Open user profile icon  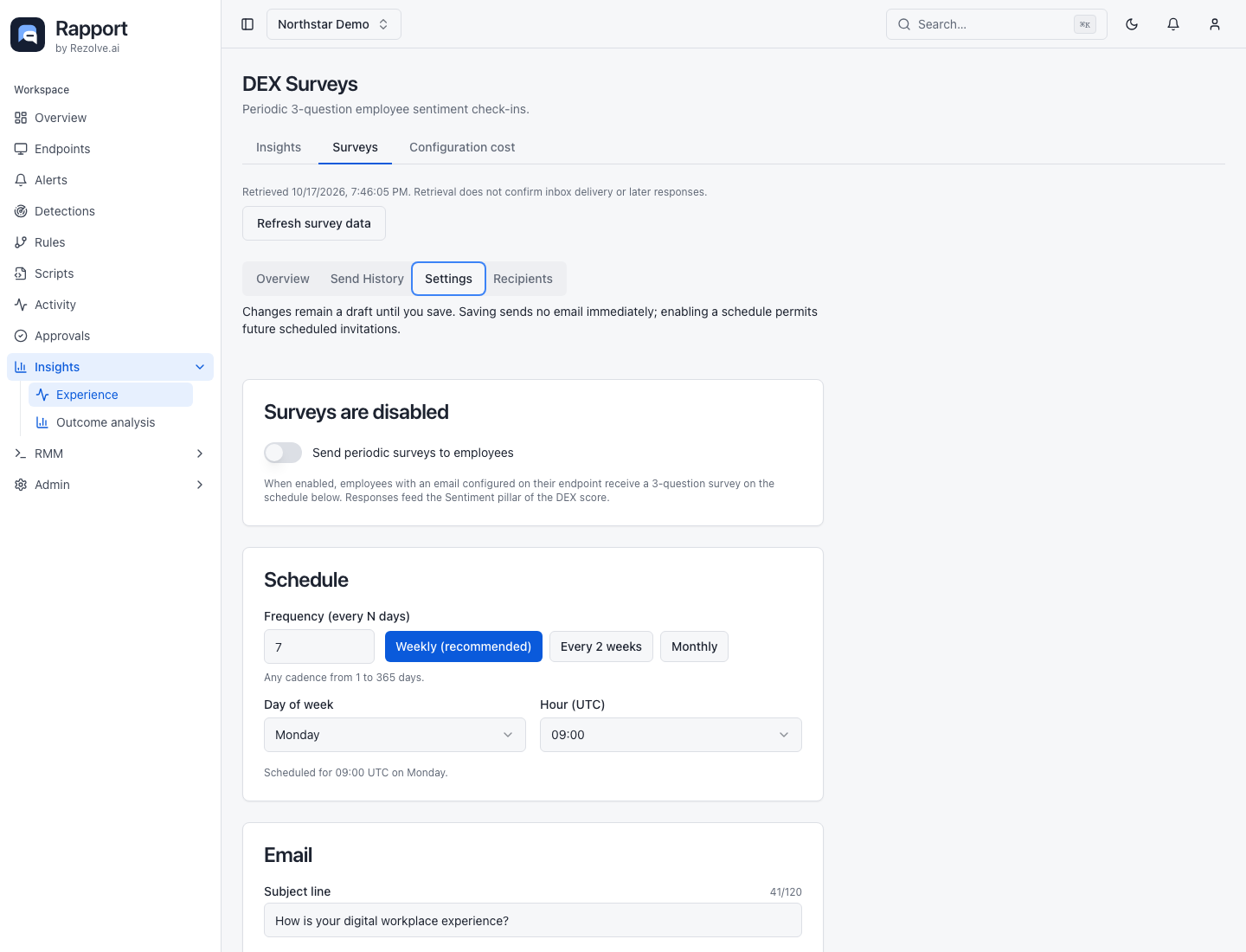coord(1215,24)
